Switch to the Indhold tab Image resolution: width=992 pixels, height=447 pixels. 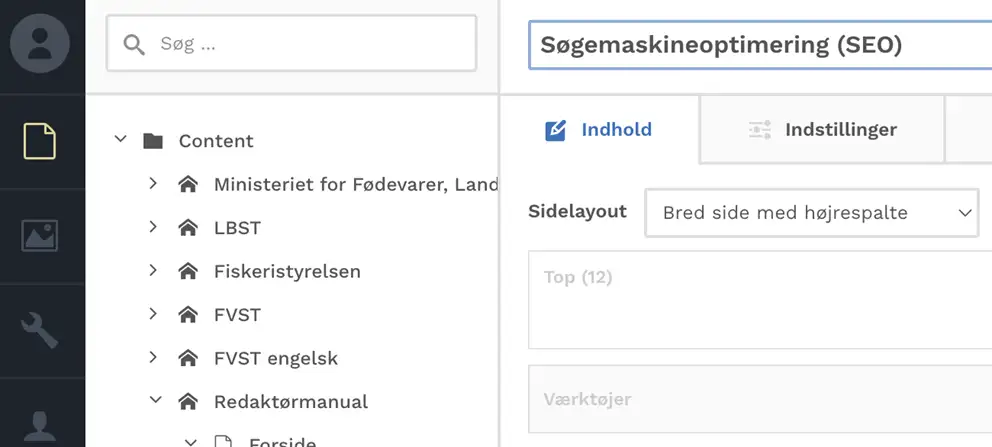[x=598, y=130]
